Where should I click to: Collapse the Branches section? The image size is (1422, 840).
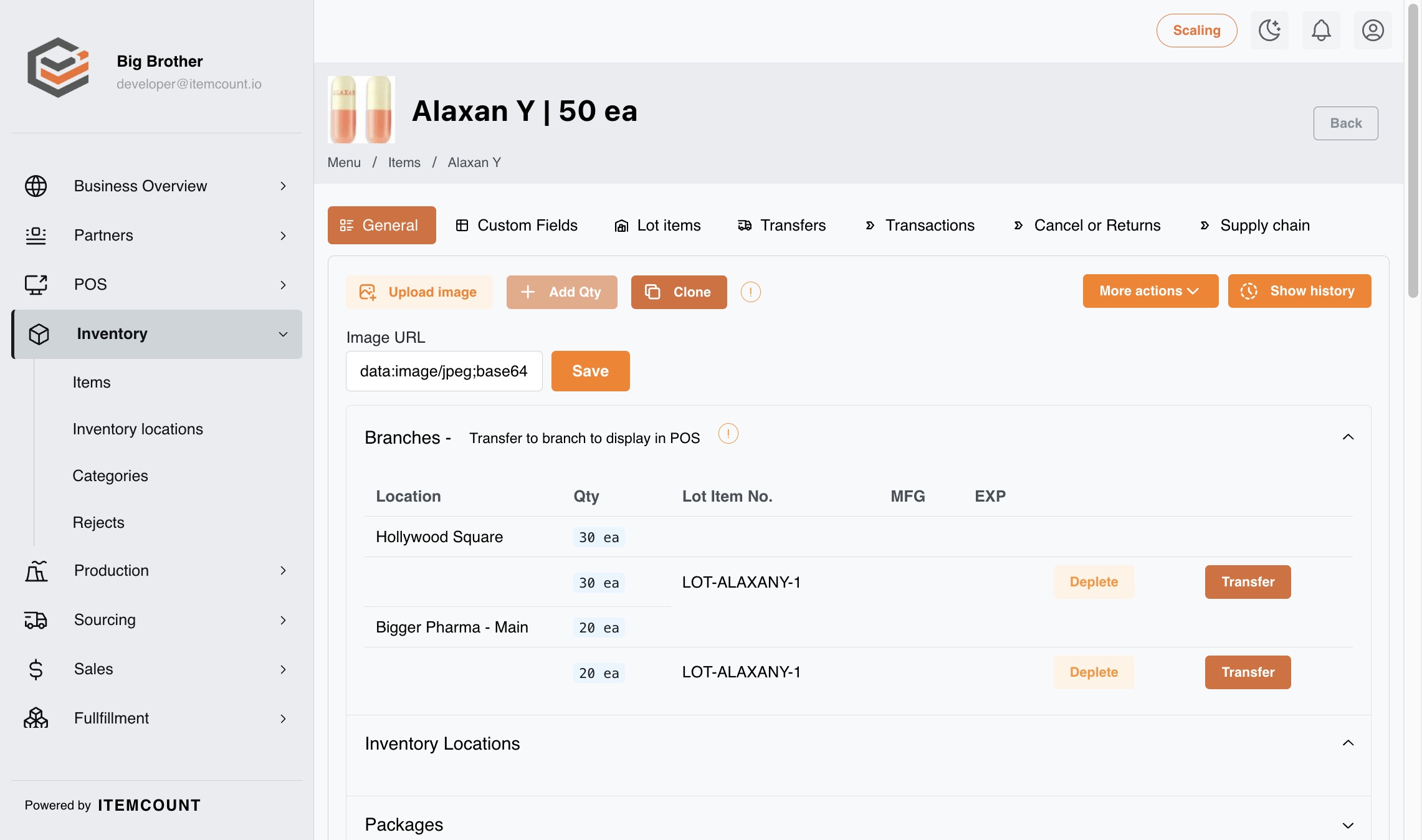point(1348,437)
